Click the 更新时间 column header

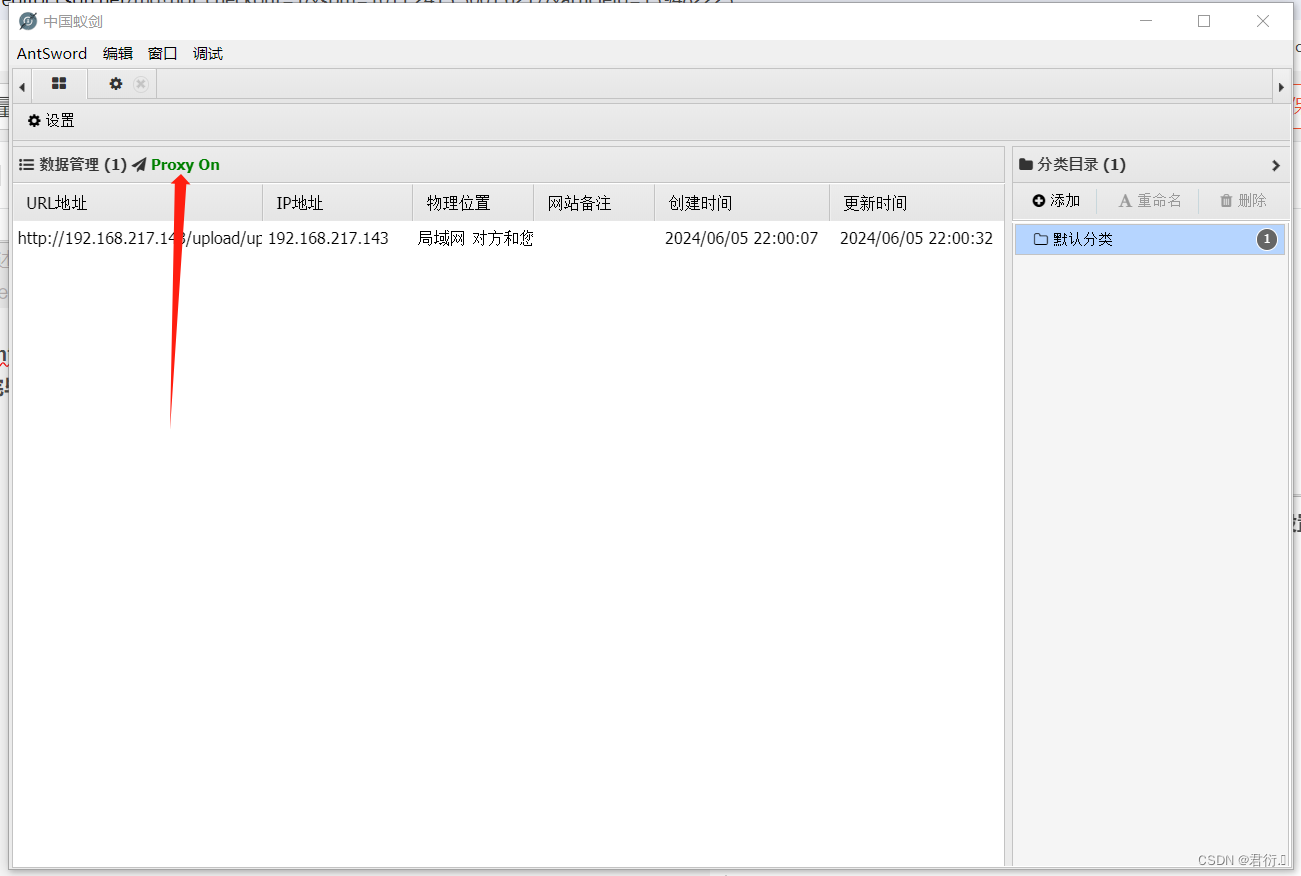pyautogui.click(x=917, y=203)
